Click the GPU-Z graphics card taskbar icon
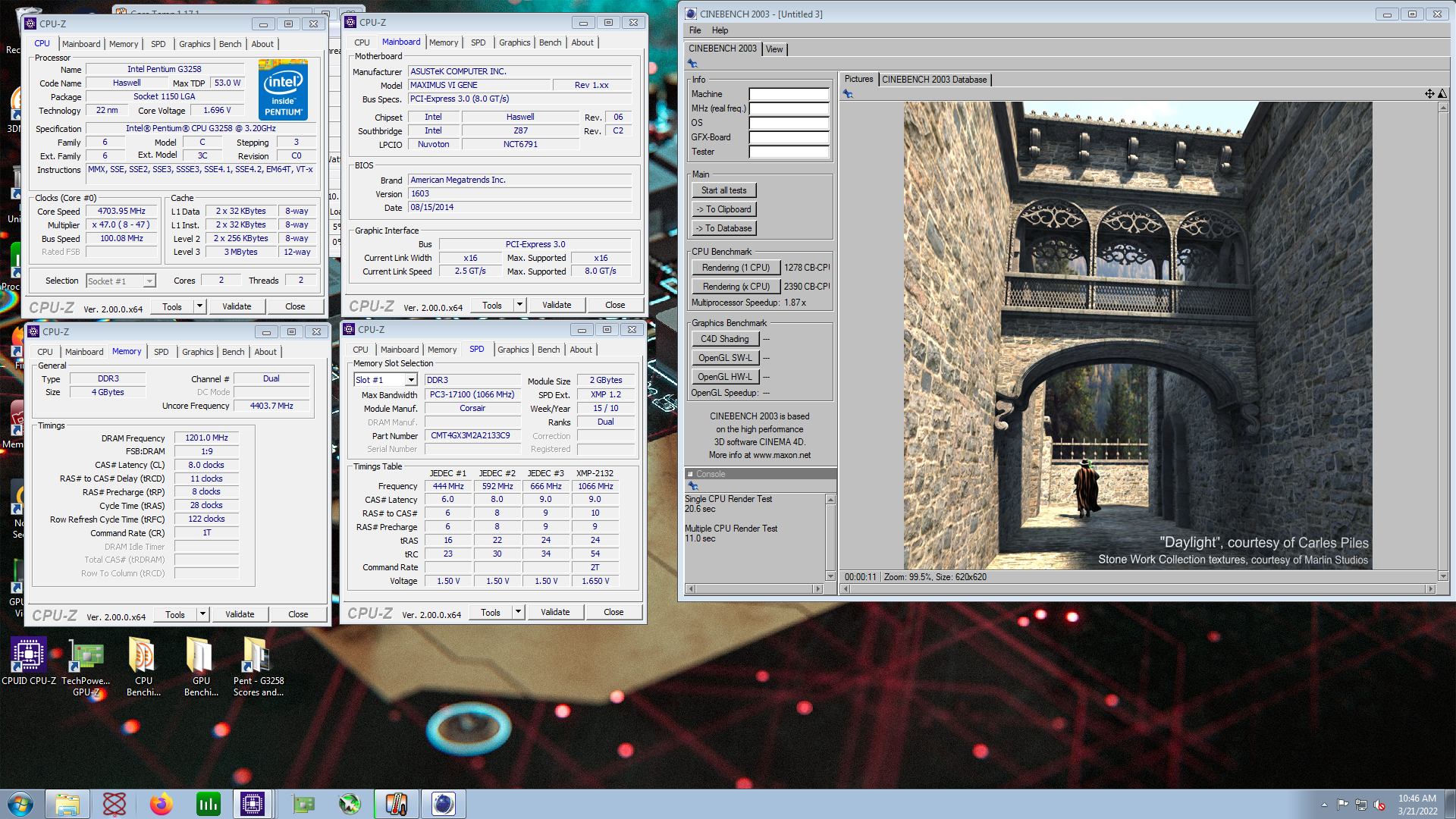The height and width of the screenshot is (819, 1456). tap(303, 804)
